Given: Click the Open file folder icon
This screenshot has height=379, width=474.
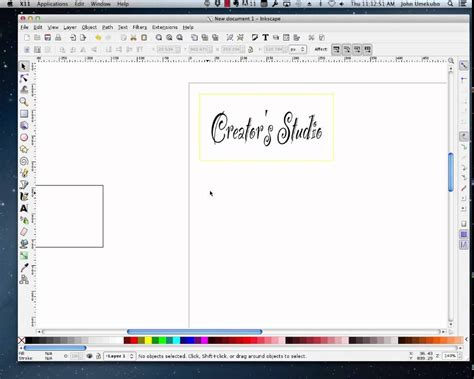Looking at the screenshot, I should (x=37, y=38).
